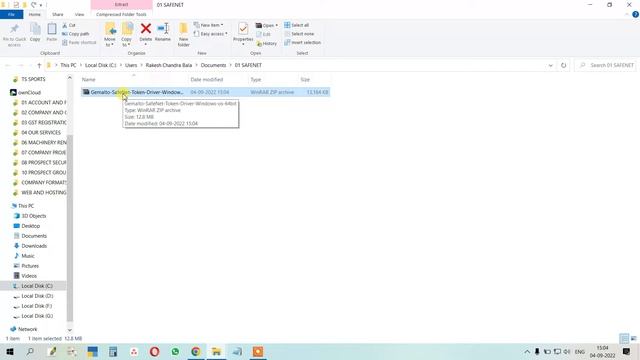Open 04 OUR SERVICES folder in sidebar

click(x=40, y=133)
